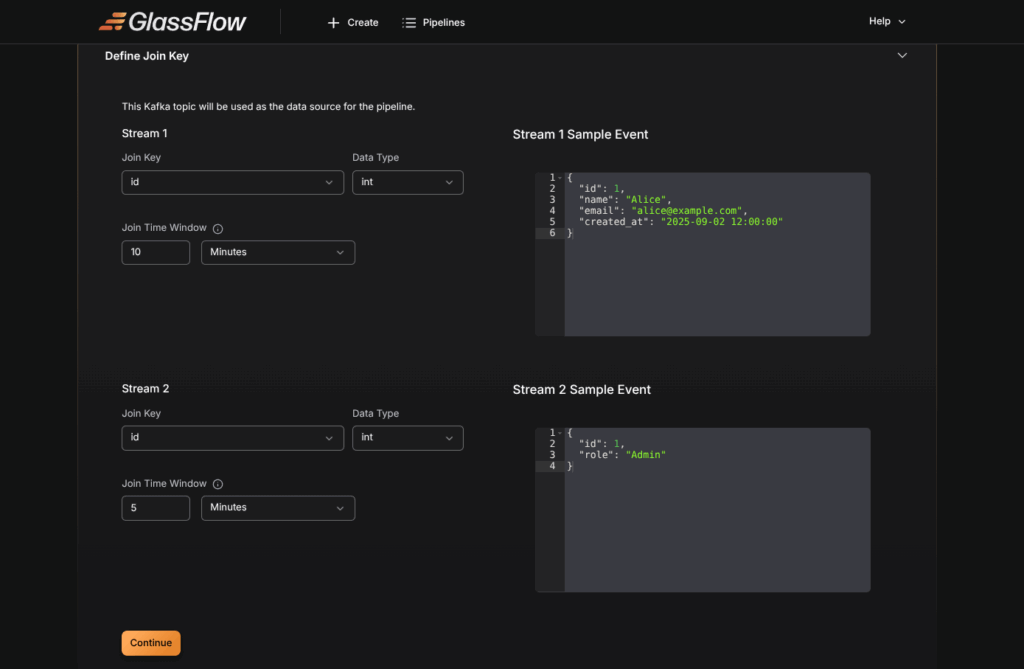Open Stream 1 Data Type dropdown
The height and width of the screenshot is (669, 1024).
click(x=407, y=183)
